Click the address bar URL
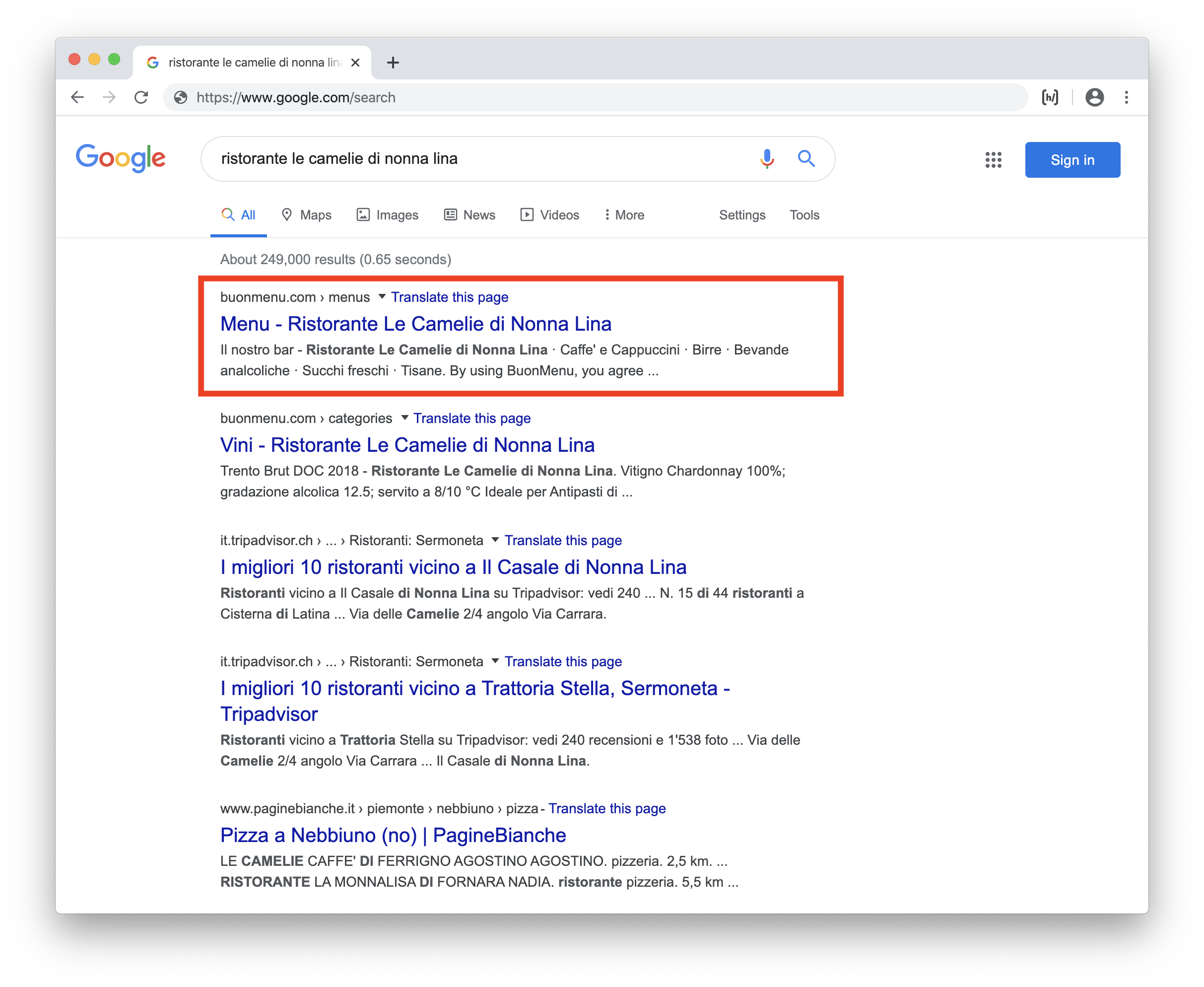Image resolution: width=1204 pixels, height=987 pixels. pyautogui.click(x=295, y=97)
